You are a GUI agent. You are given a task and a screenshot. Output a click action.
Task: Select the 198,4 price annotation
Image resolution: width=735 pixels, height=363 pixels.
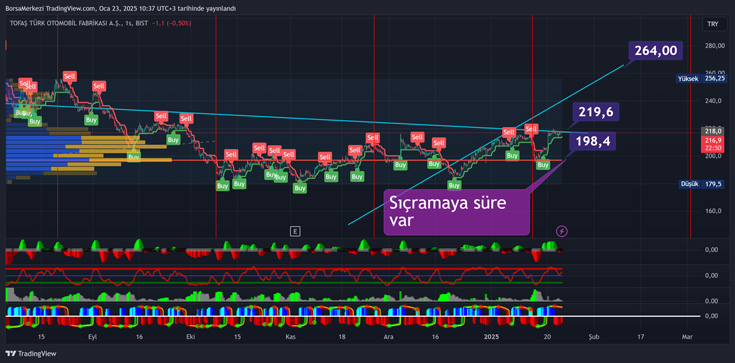[x=592, y=141]
